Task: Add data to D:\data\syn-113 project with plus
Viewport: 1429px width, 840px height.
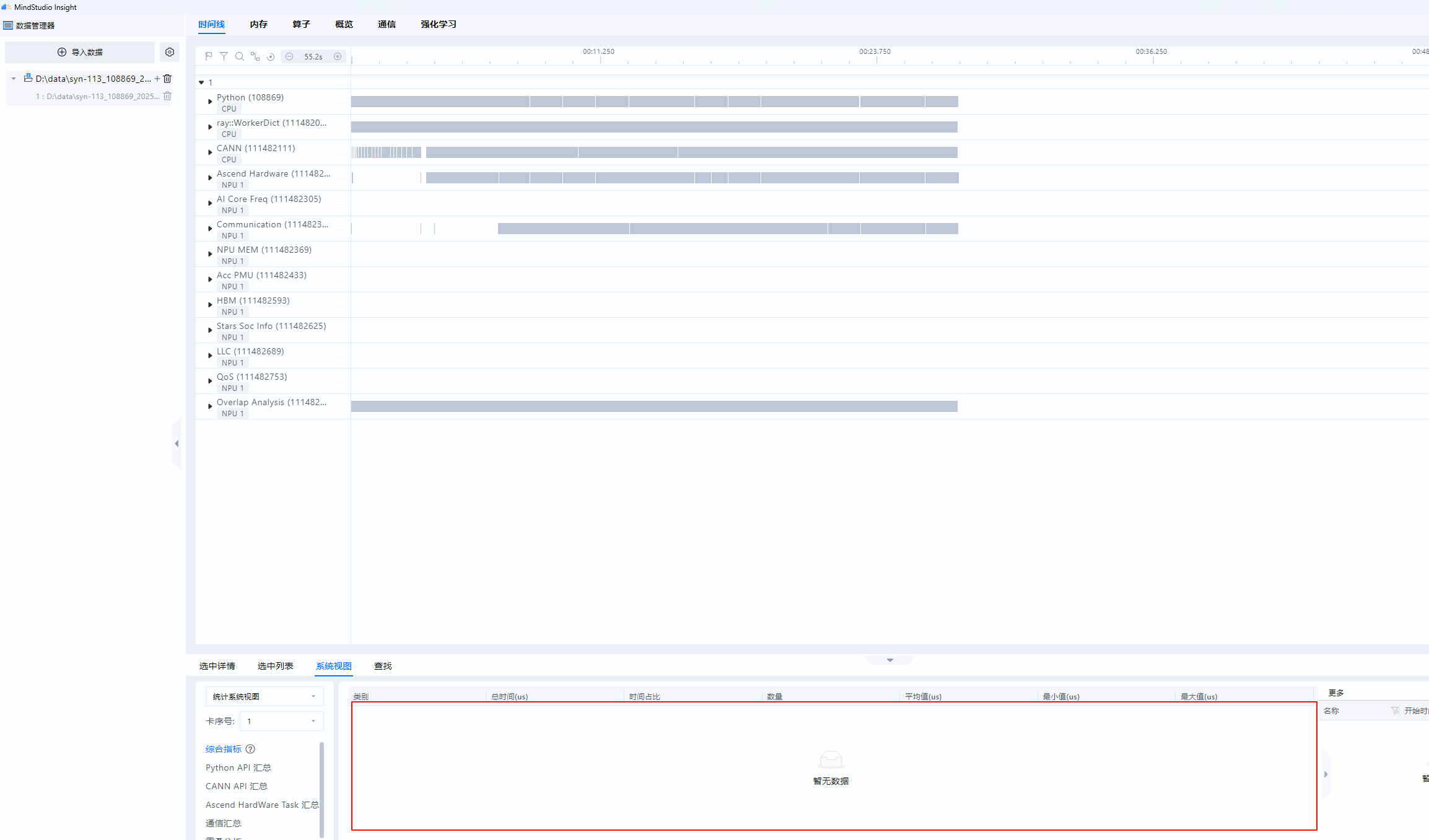Action: click(x=157, y=79)
